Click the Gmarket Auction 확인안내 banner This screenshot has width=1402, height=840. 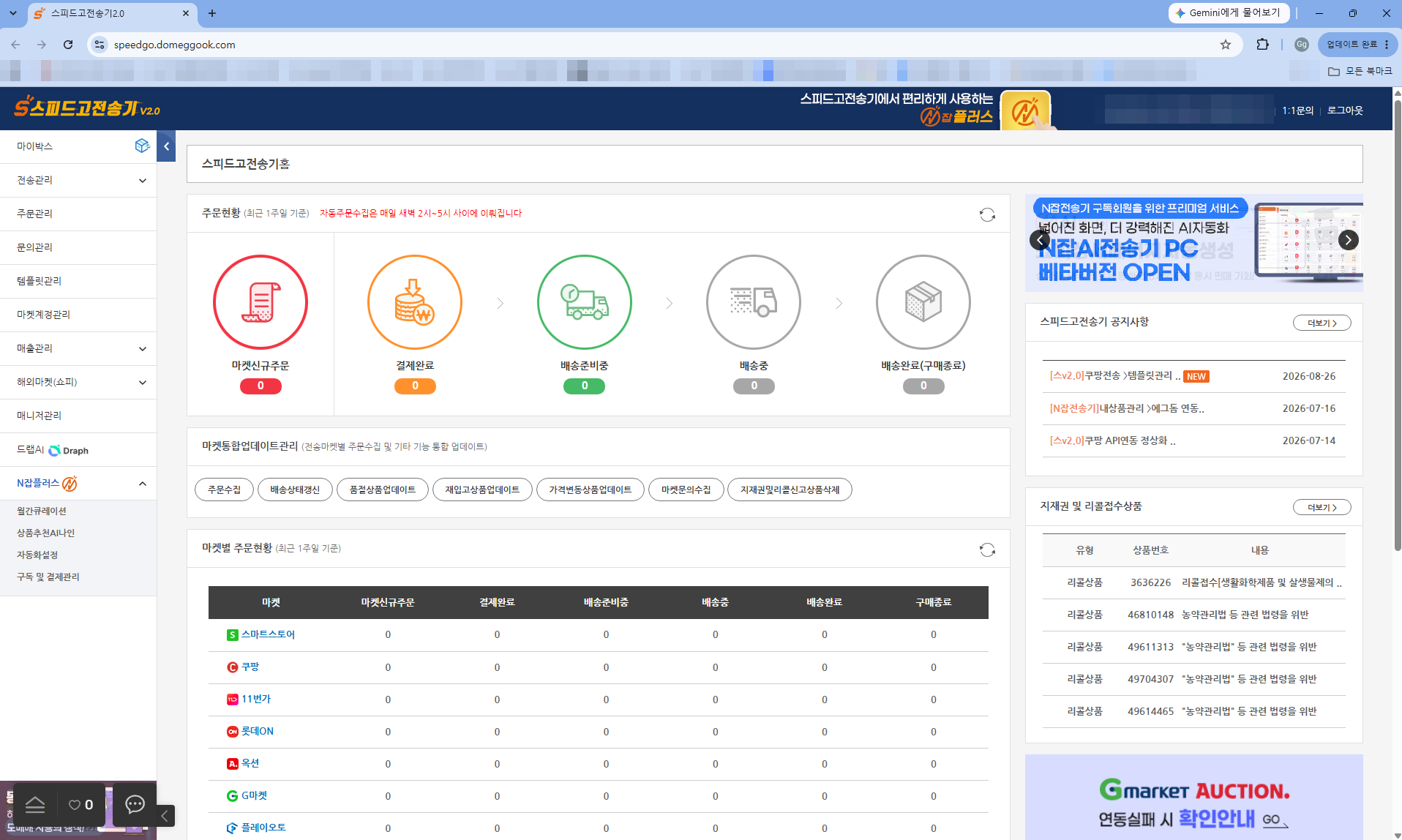pos(1194,798)
